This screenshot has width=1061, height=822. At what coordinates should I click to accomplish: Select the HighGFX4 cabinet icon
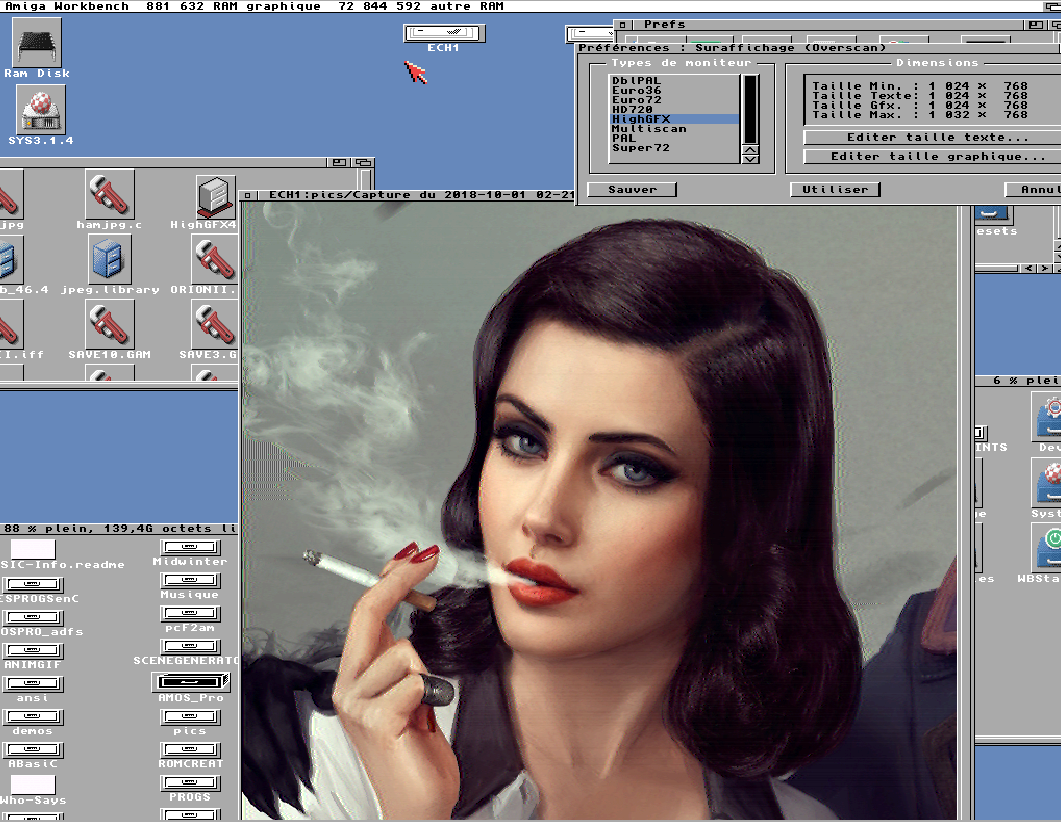215,196
